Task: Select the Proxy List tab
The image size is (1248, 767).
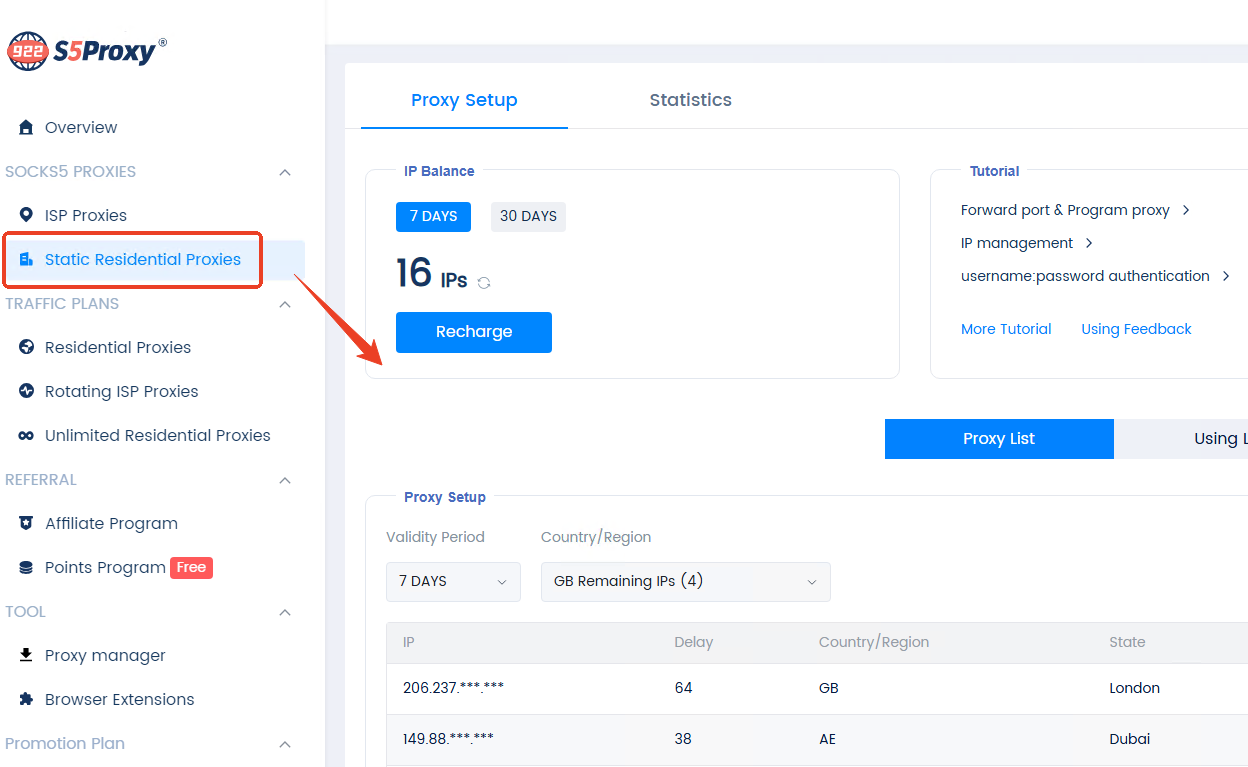Action: tap(998, 439)
